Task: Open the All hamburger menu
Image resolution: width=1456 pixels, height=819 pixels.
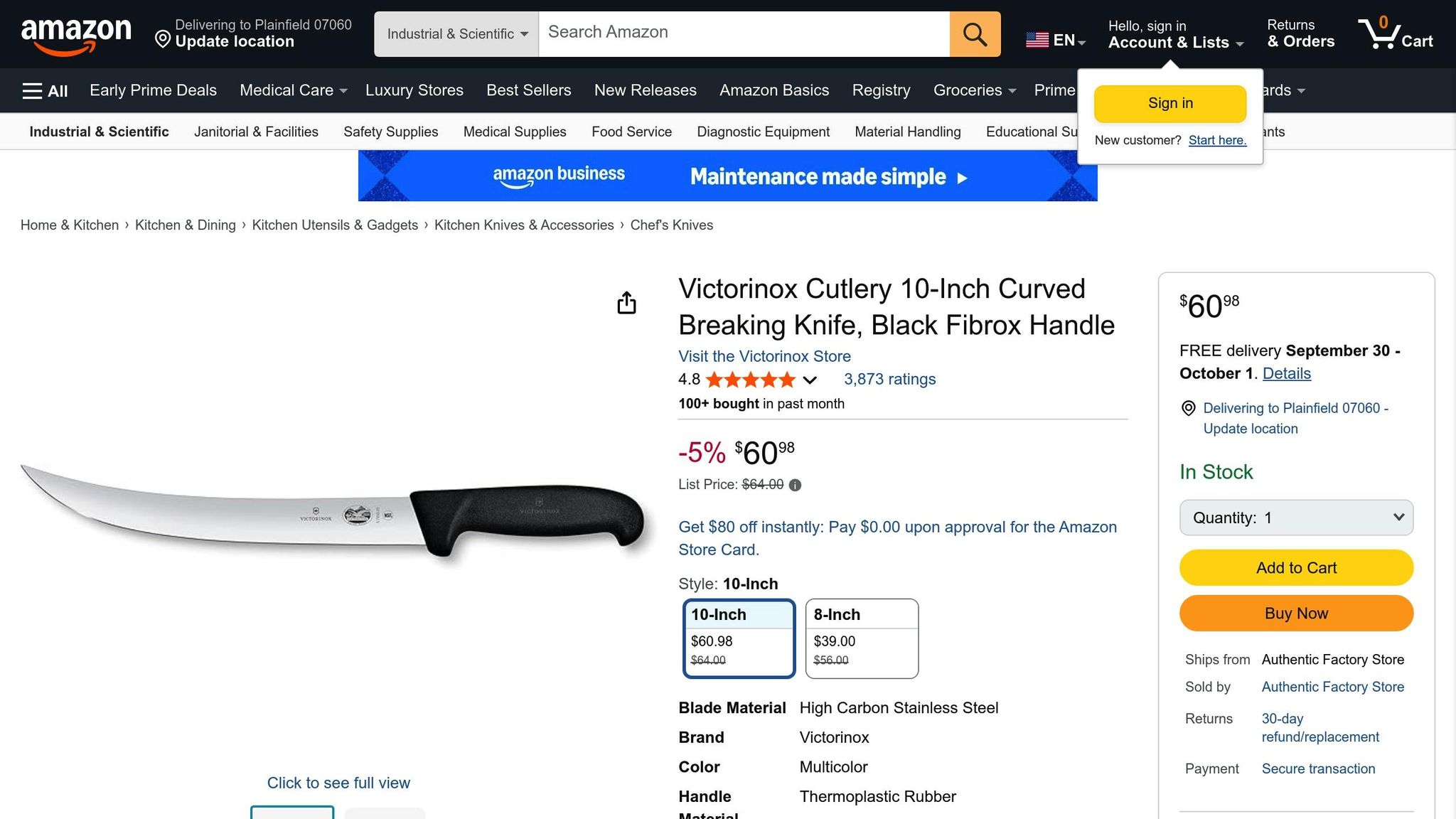Action: point(44,90)
